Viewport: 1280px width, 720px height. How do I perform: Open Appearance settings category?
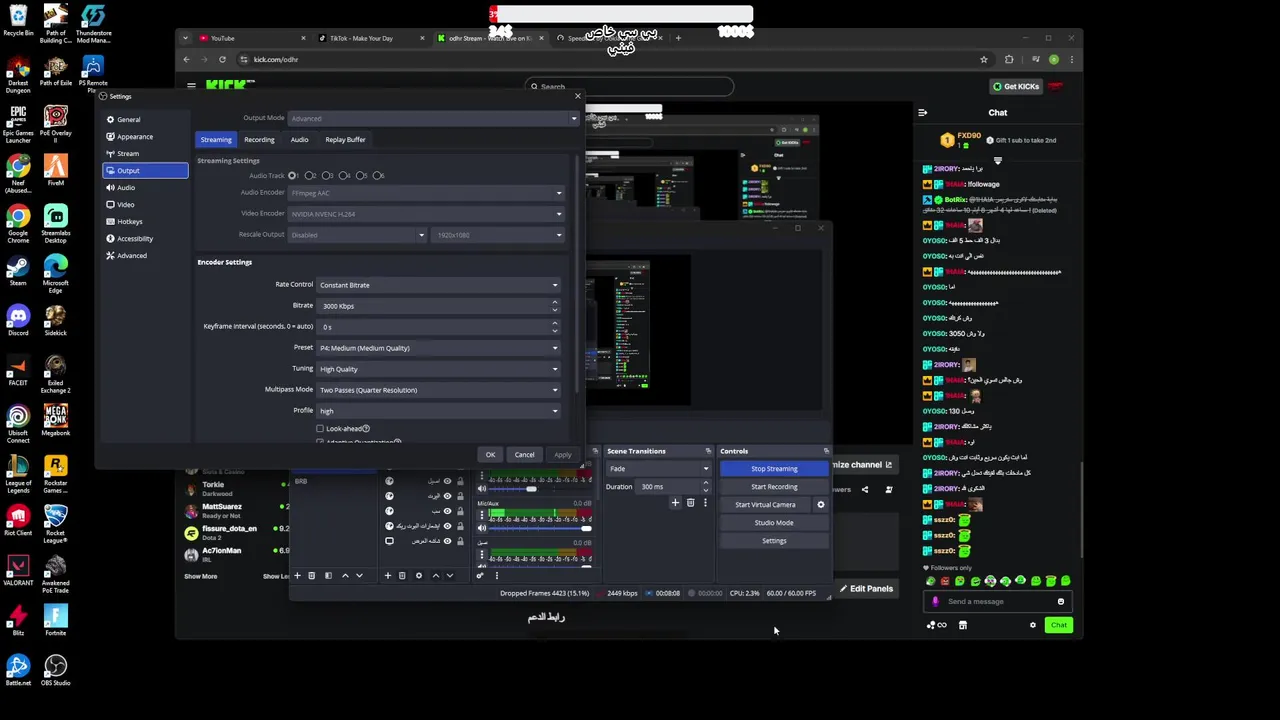tap(145, 136)
